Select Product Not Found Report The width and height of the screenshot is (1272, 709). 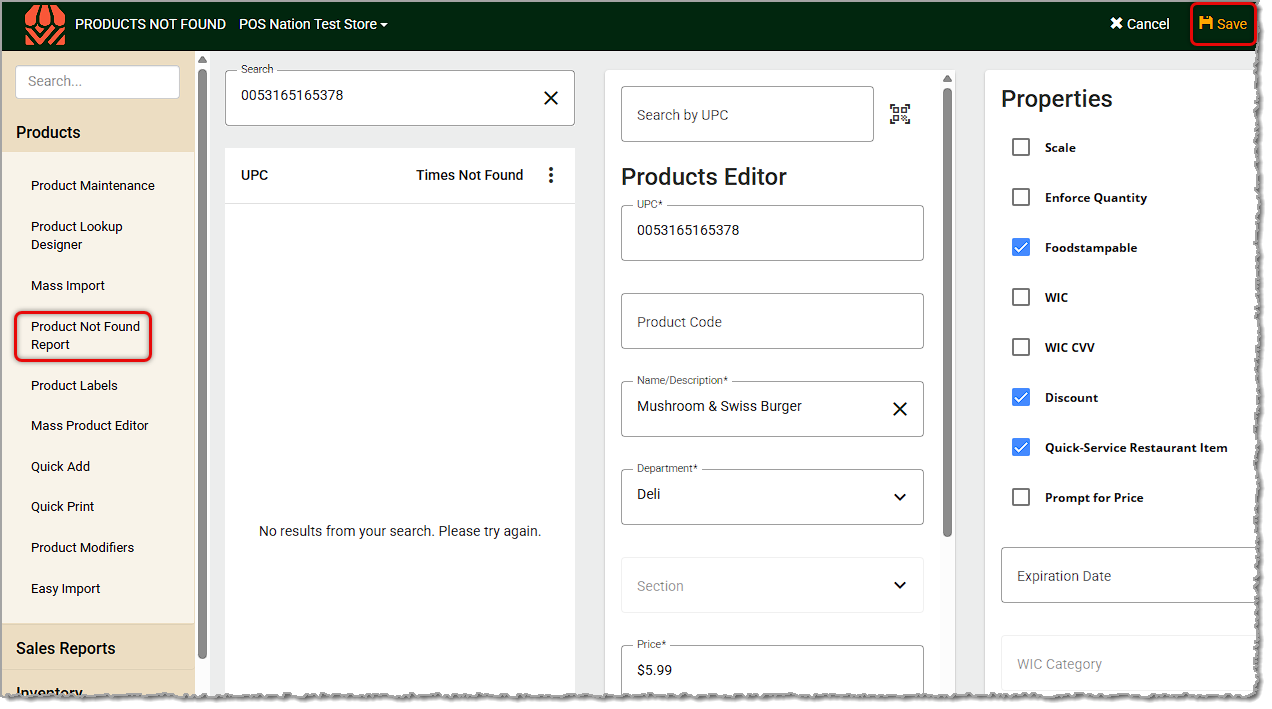coord(85,335)
